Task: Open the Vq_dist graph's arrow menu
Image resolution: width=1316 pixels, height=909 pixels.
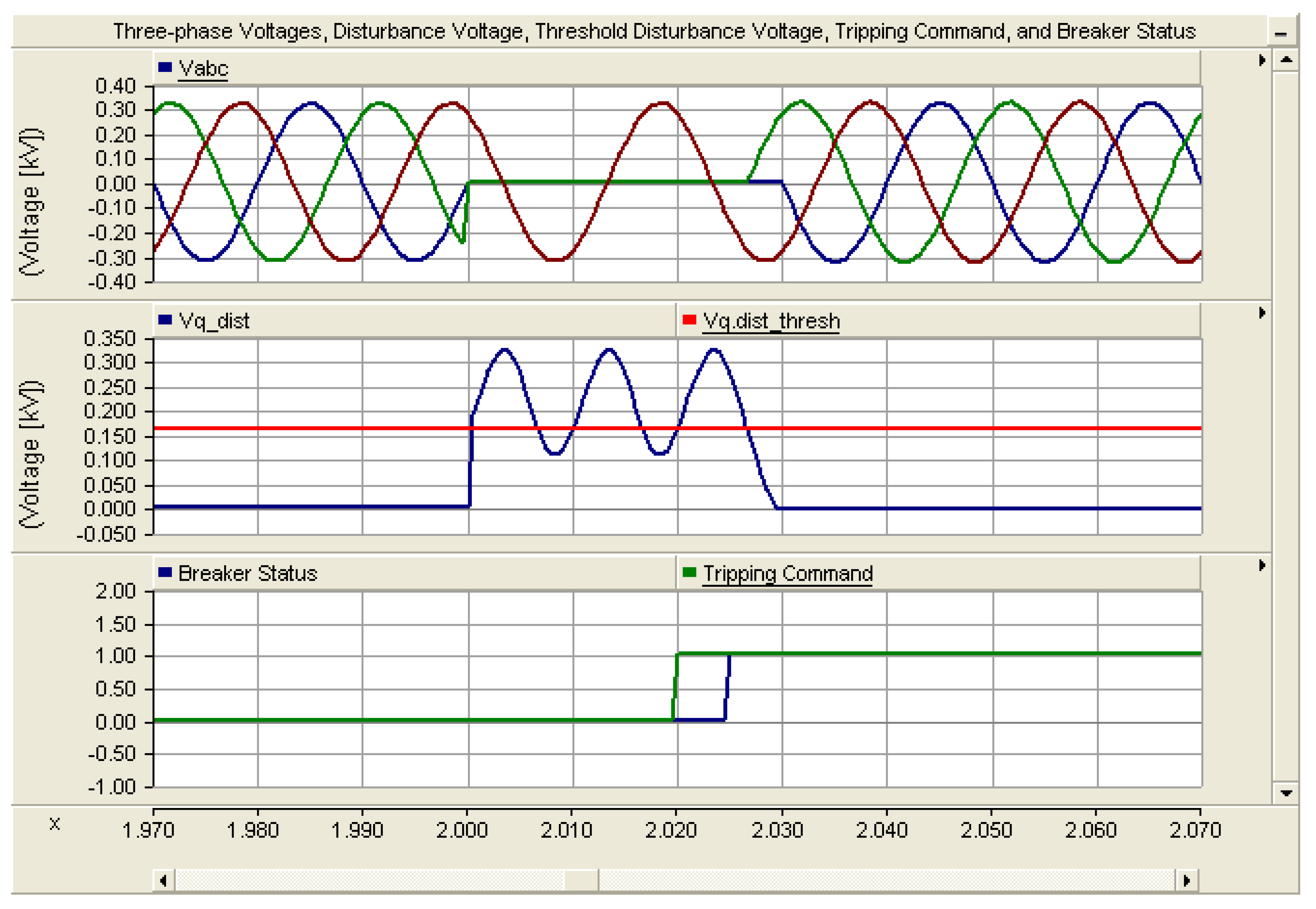Action: 1262,313
